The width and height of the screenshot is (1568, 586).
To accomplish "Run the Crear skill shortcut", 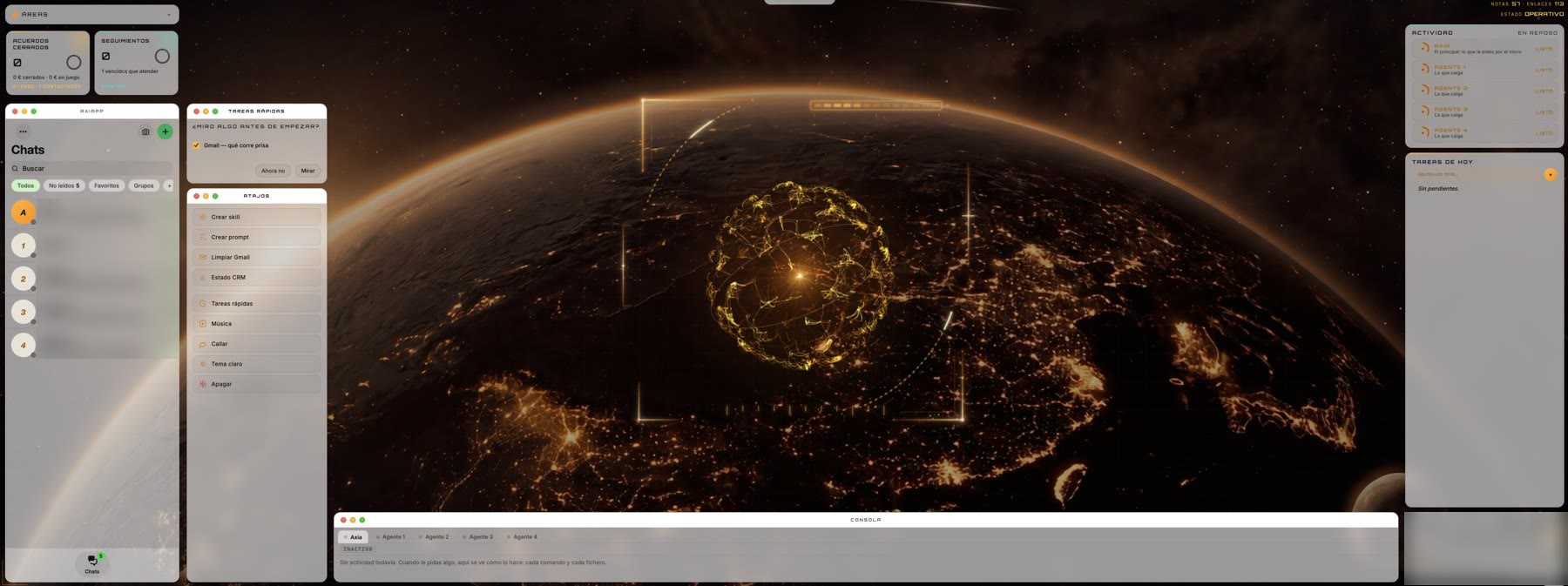I will point(256,217).
